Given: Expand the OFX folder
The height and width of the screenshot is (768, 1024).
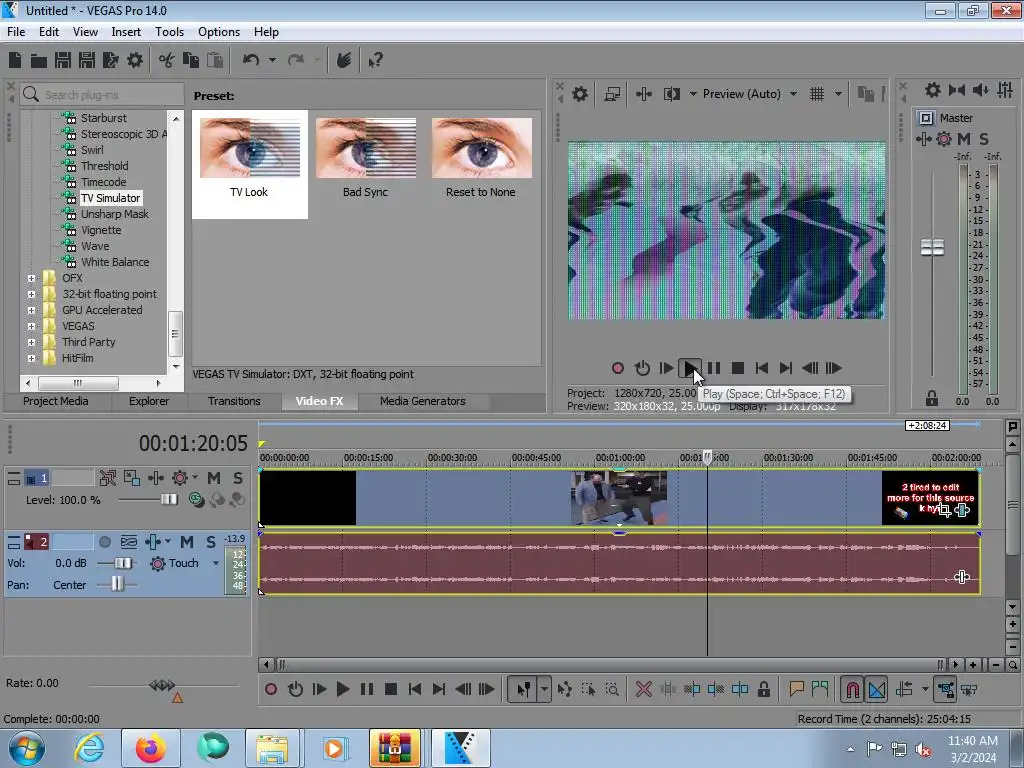Looking at the screenshot, I should [31, 278].
